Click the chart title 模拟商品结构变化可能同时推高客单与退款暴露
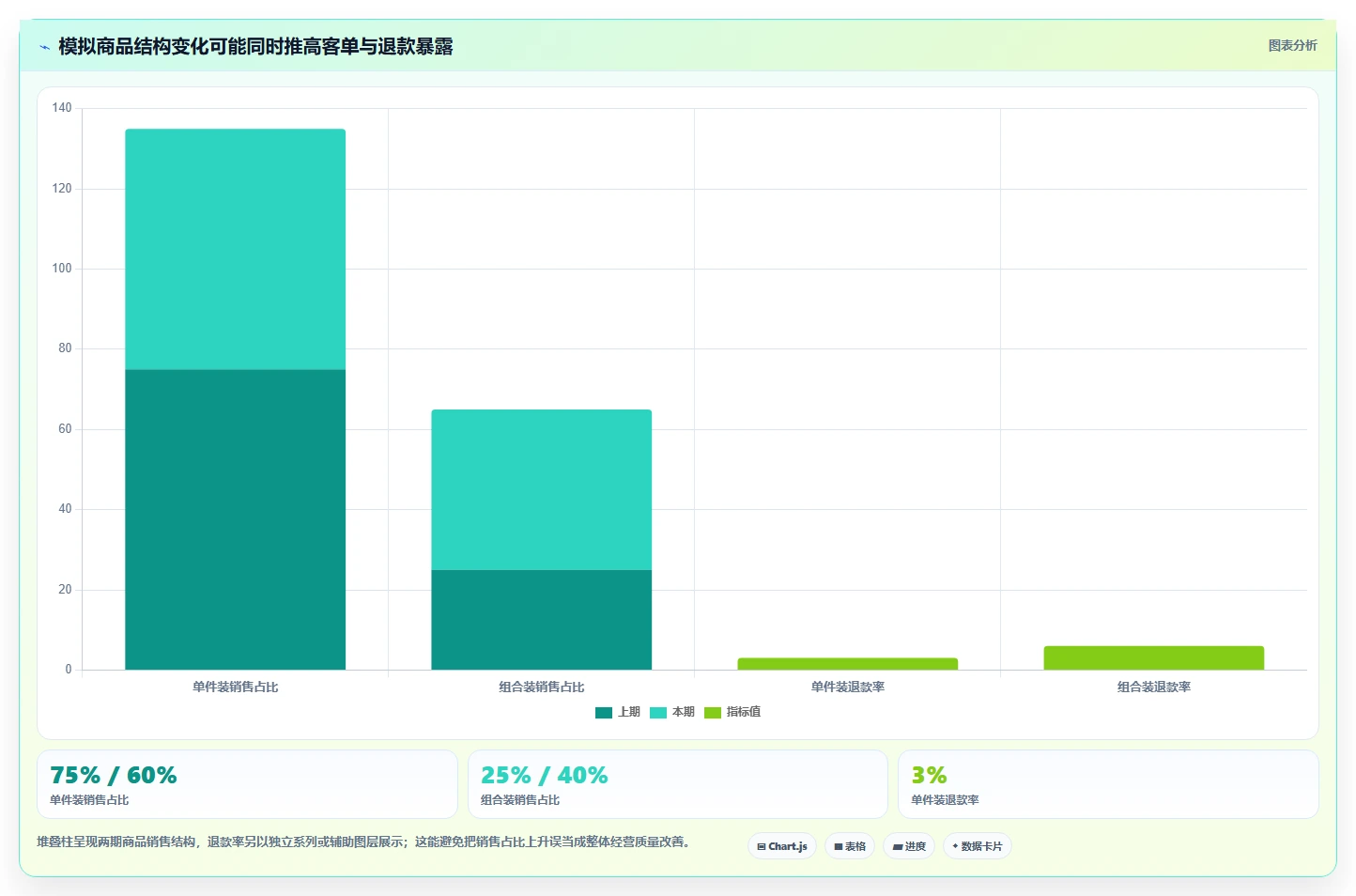Viewport: 1356px width, 896px height. point(255,46)
